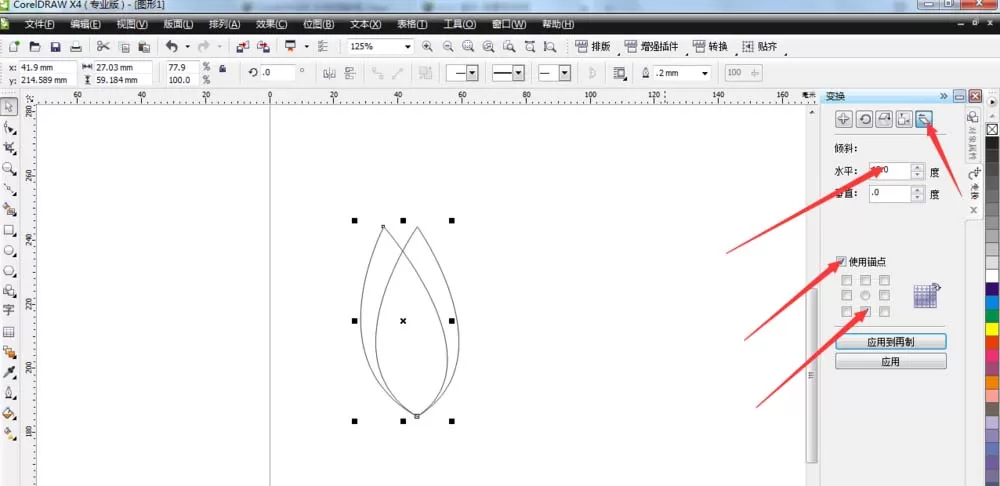Select the Rectangle tool
Viewport: 1000px width, 486px height.
click(9, 230)
